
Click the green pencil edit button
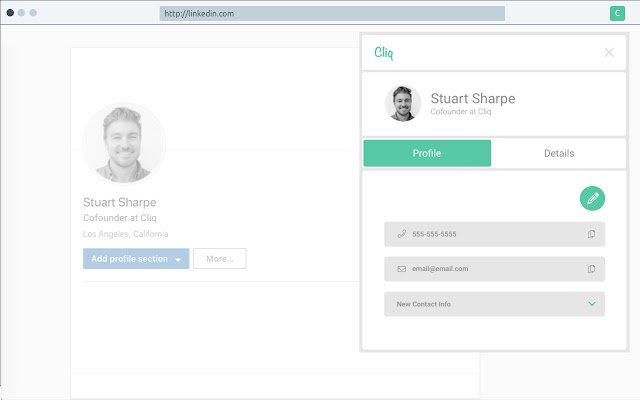(592, 198)
